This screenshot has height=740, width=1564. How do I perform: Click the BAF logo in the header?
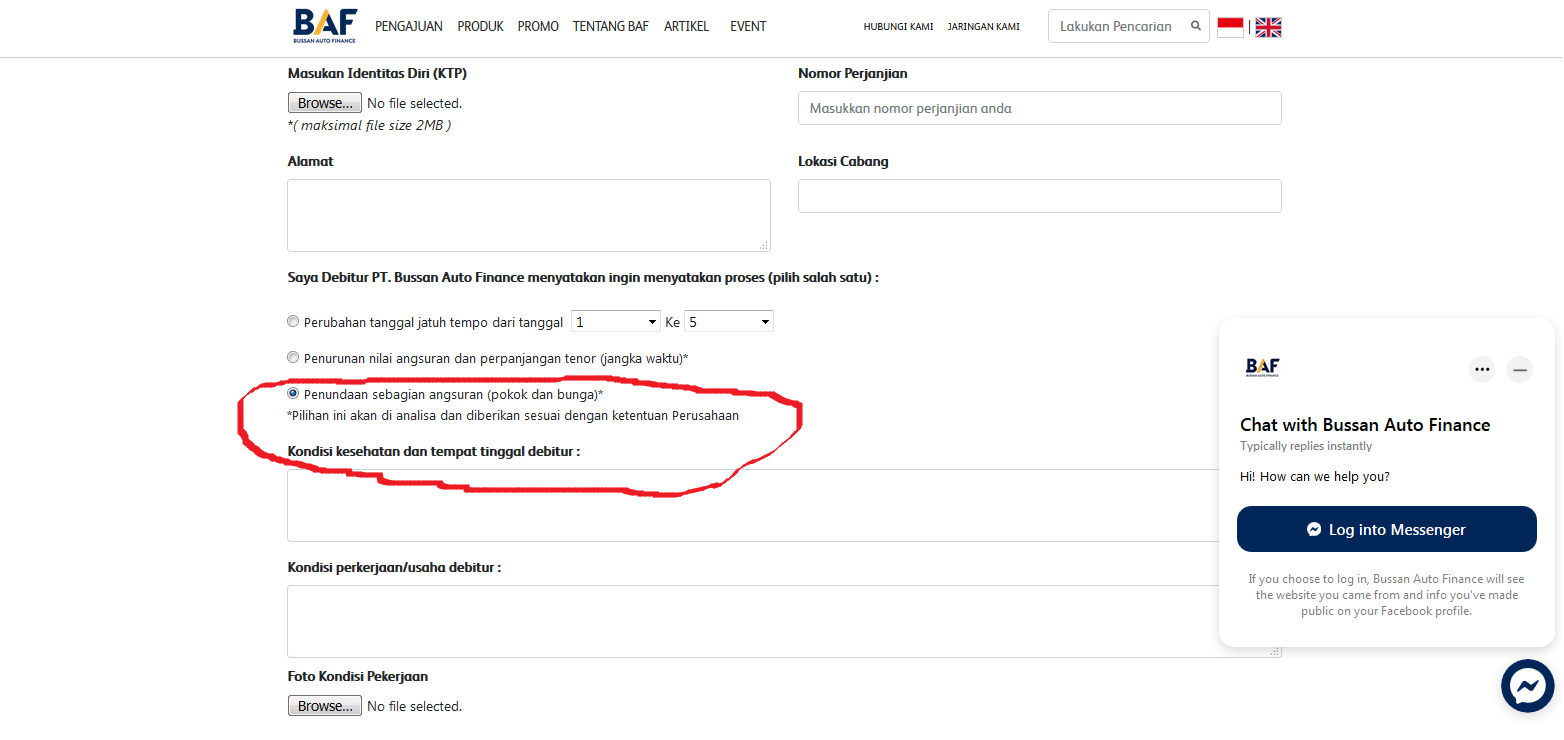[x=323, y=25]
